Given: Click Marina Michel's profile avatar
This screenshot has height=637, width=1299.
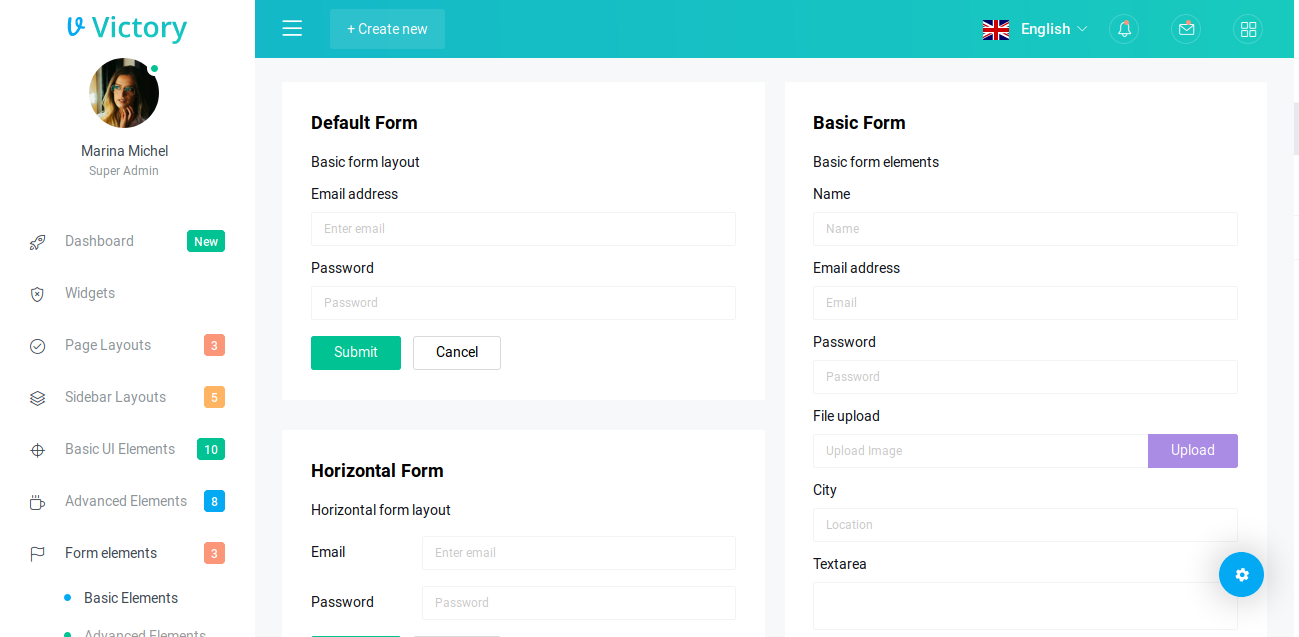Looking at the screenshot, I should point(124,93).
